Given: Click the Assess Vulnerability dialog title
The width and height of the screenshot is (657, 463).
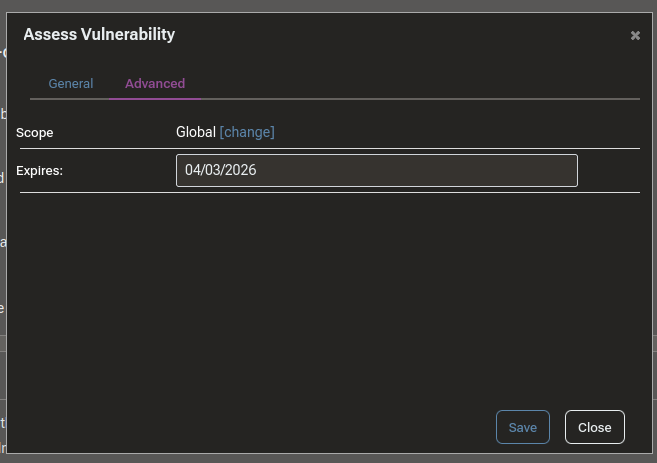Looking at the screenshot, I should (99, 35).
